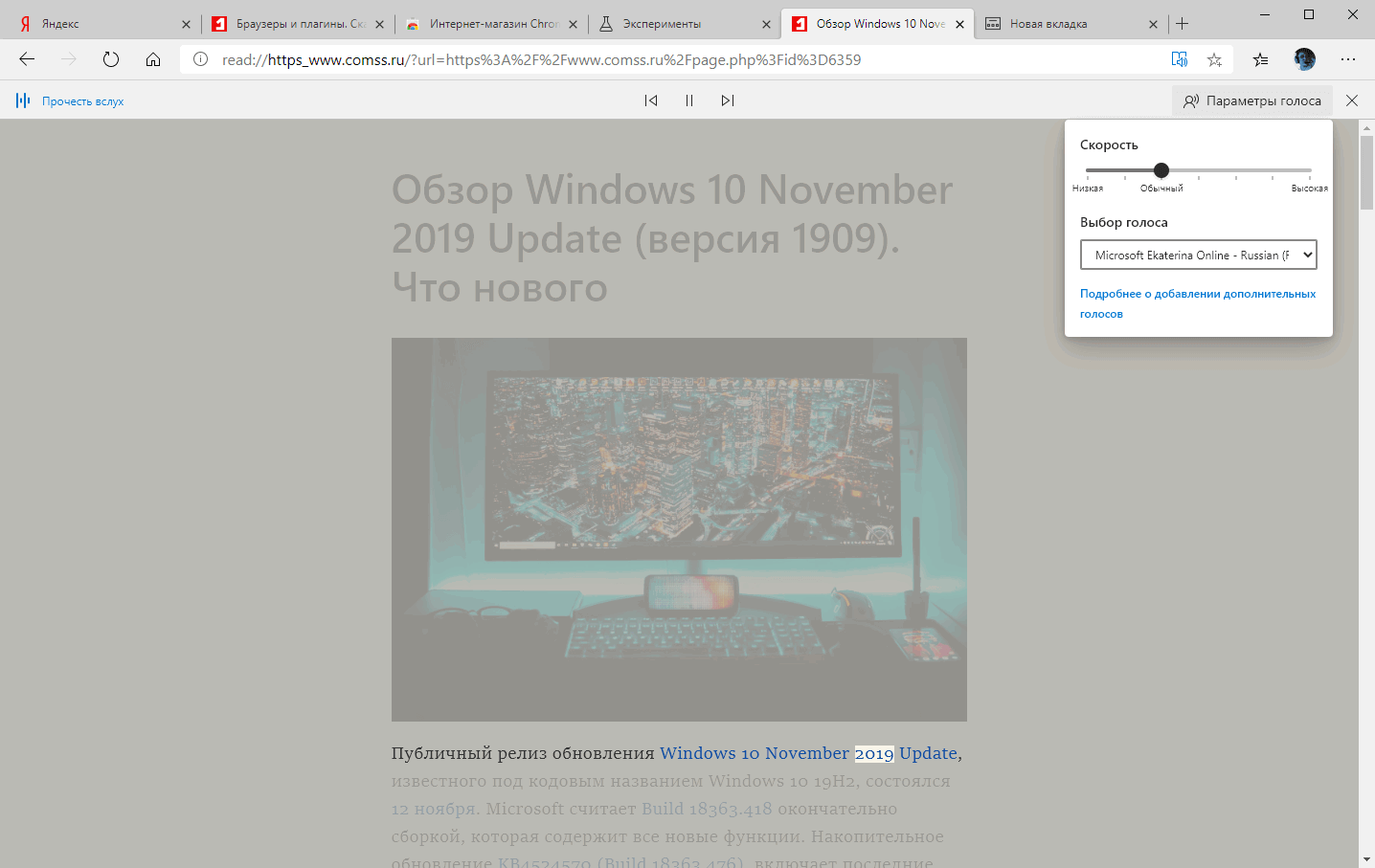The width and height of the screenshot is (1375, 868).
Task: Open the voice selection dropdown
Action: (1199, 255)
